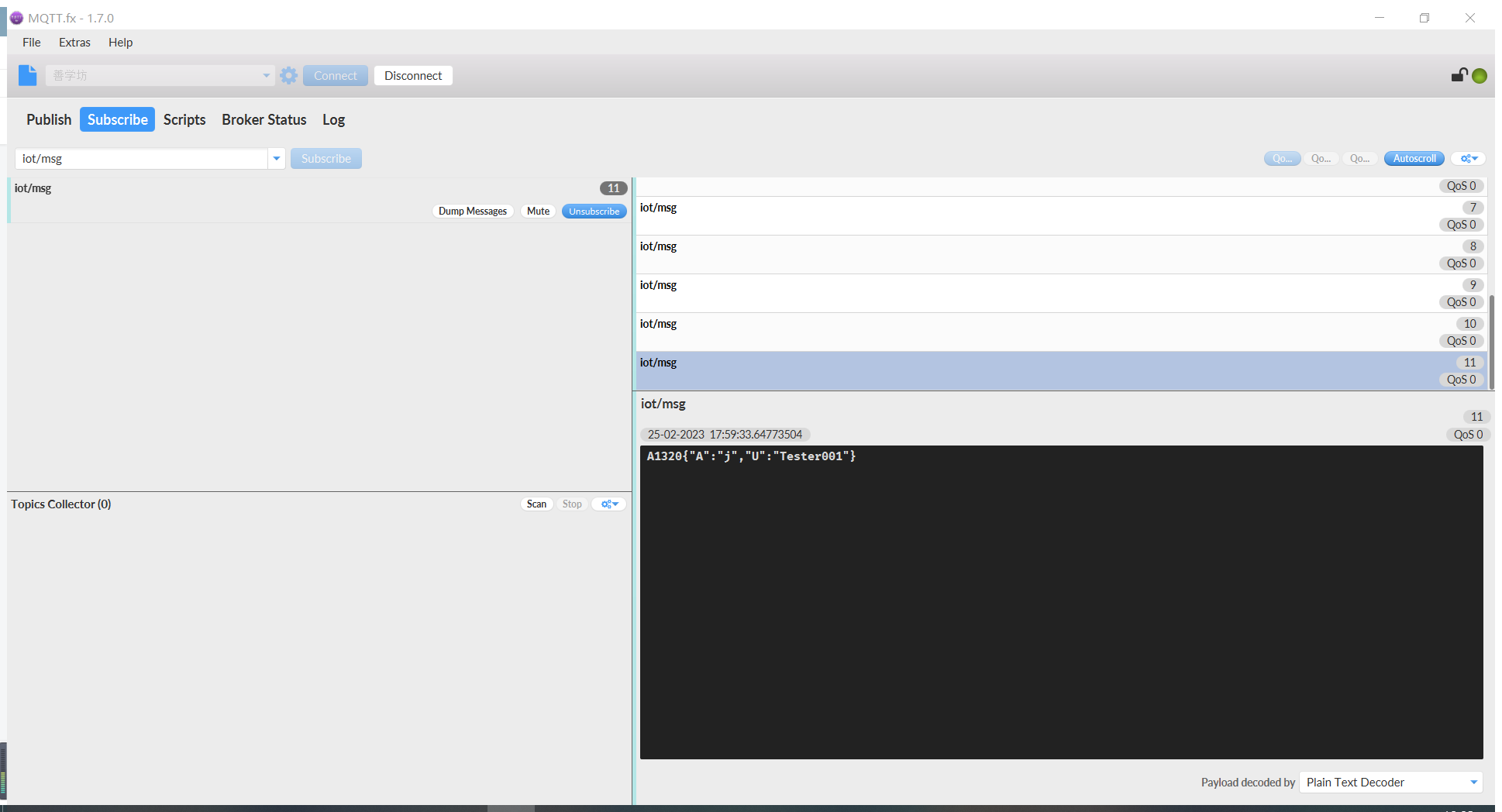Select the Qo... toggle beside Autoscroll

pos(1359,158)
